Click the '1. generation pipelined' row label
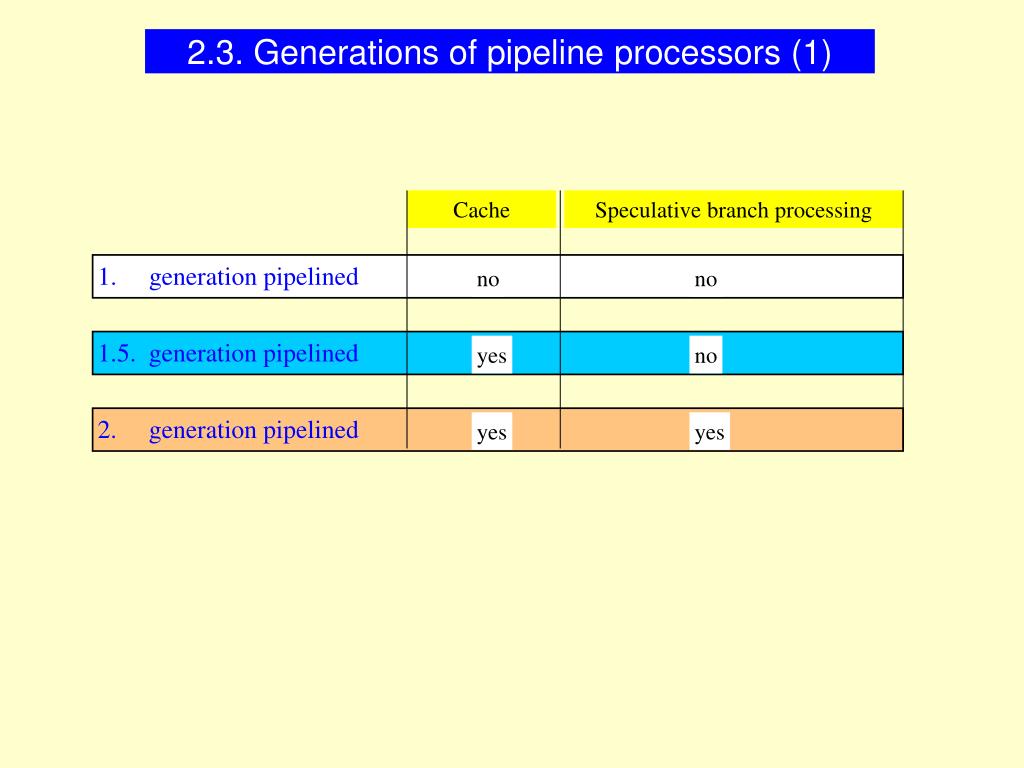 tap(229, 277)
